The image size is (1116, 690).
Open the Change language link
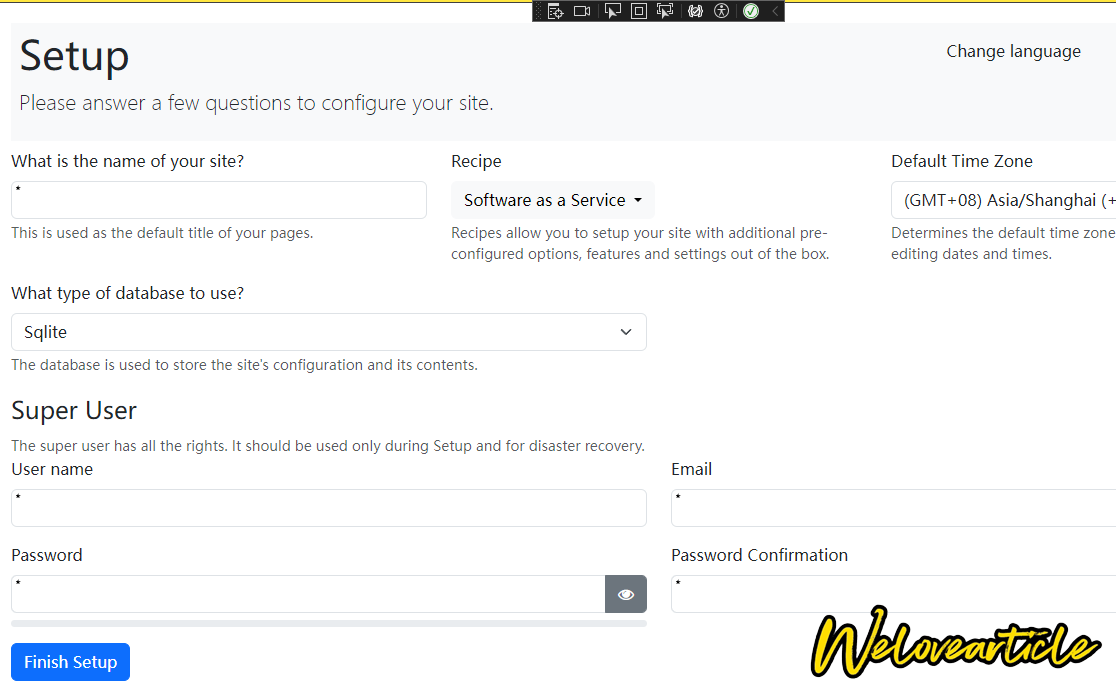[x=1013, y=52]
